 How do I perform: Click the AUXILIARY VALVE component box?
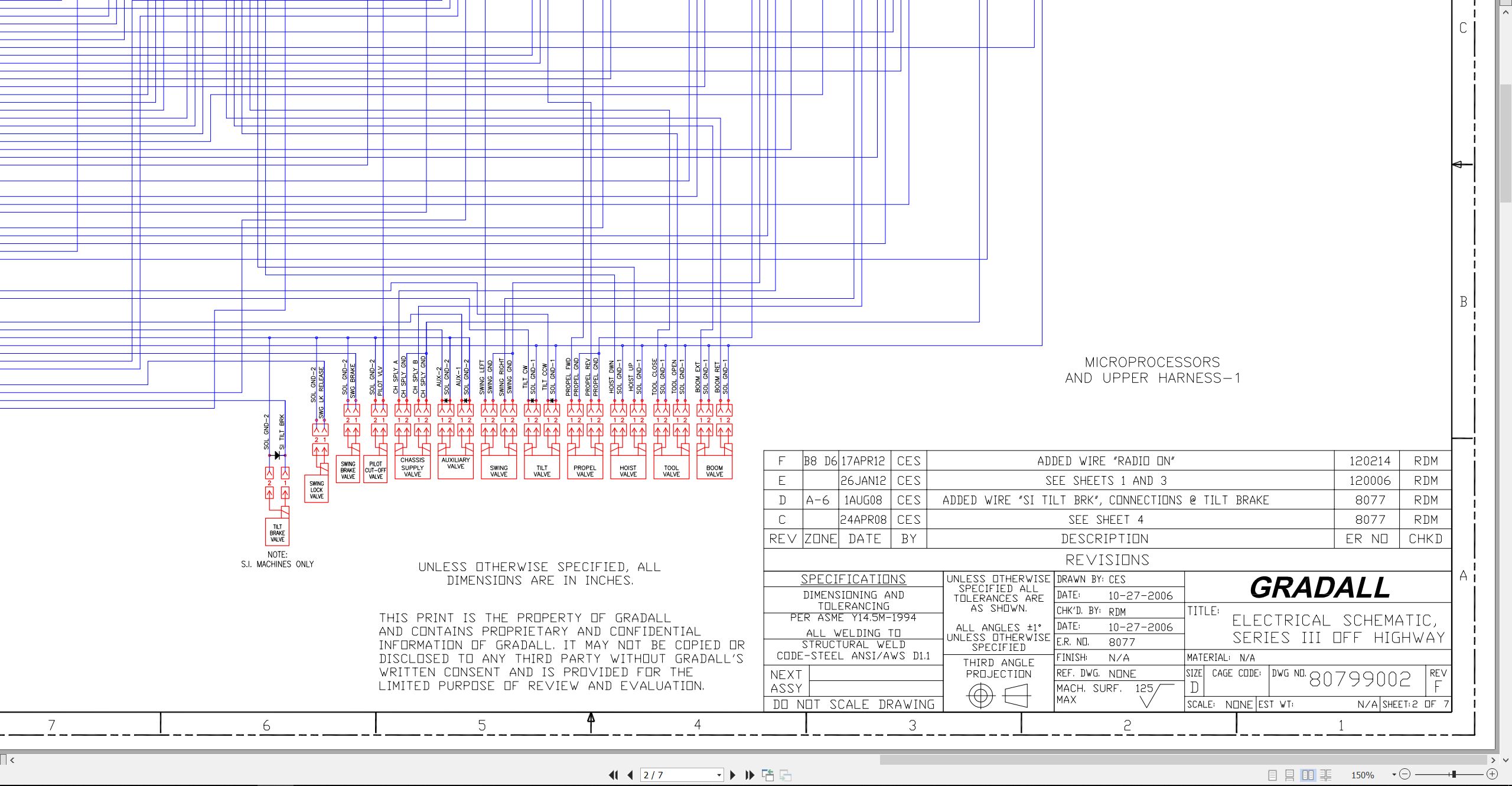[x=456, y=467]
